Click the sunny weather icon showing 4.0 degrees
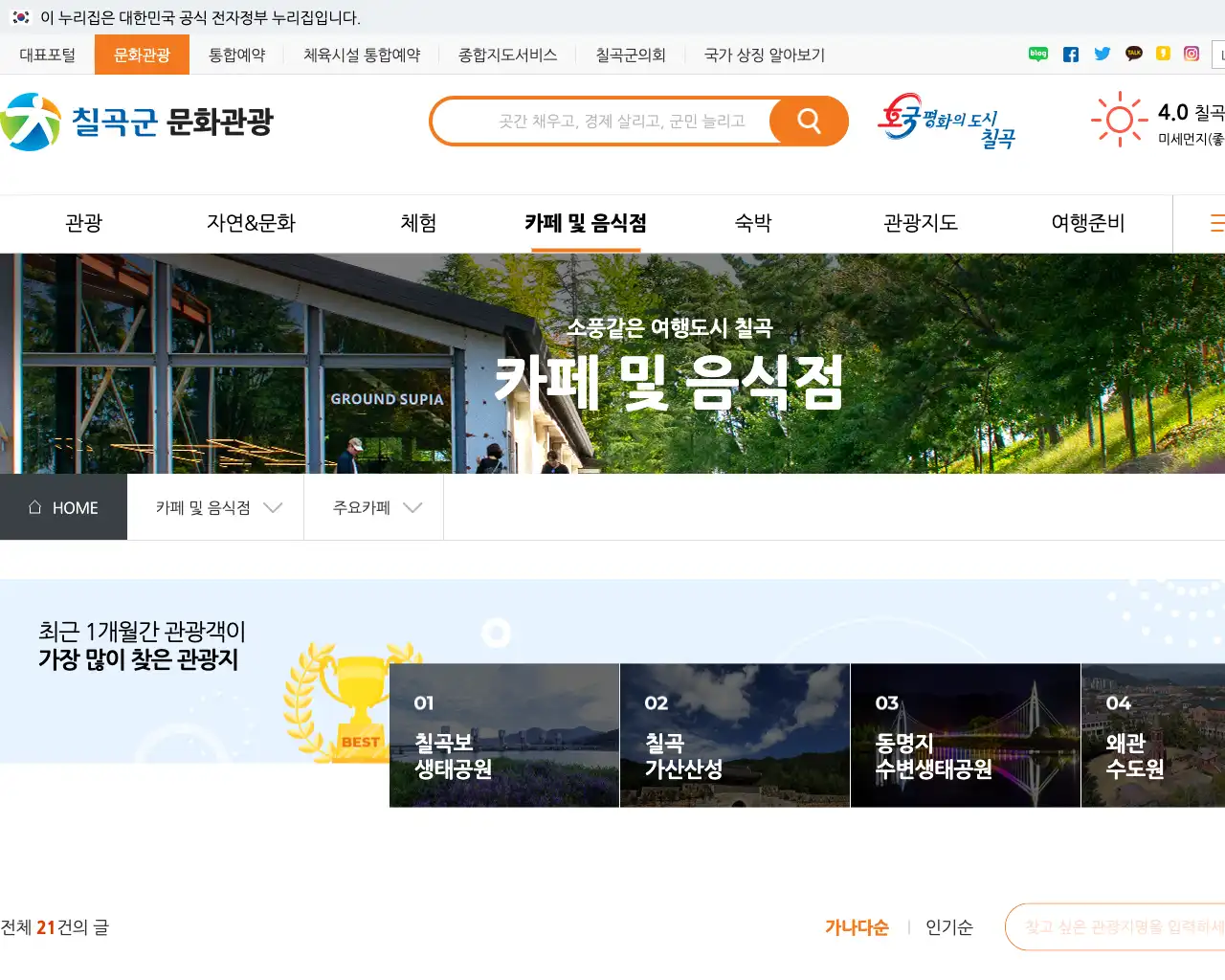1225x980 pixels. click(x=1119, y=119)
